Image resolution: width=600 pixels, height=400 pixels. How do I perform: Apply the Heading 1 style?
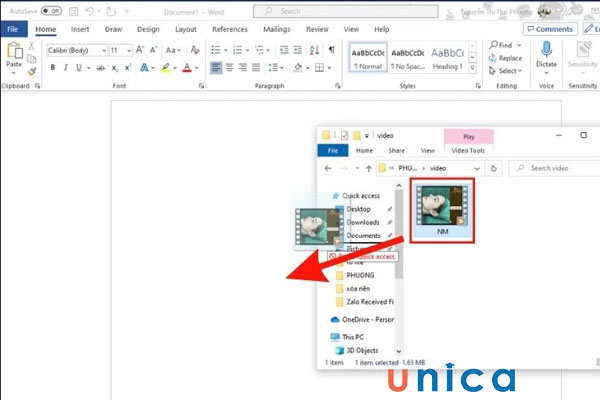tap(448, 57)
